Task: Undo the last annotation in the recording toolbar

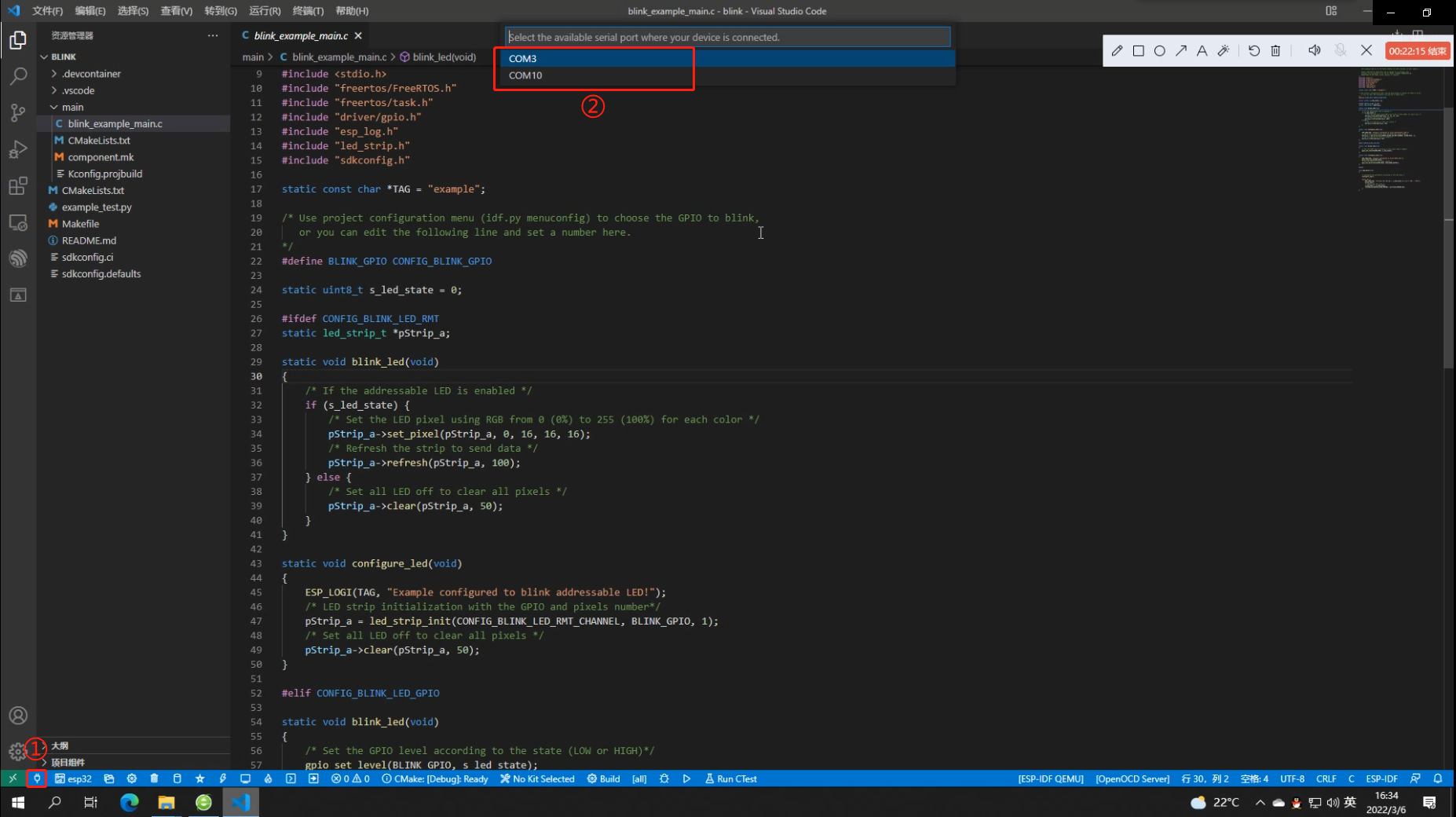Action: click(x=1254, y=50)
